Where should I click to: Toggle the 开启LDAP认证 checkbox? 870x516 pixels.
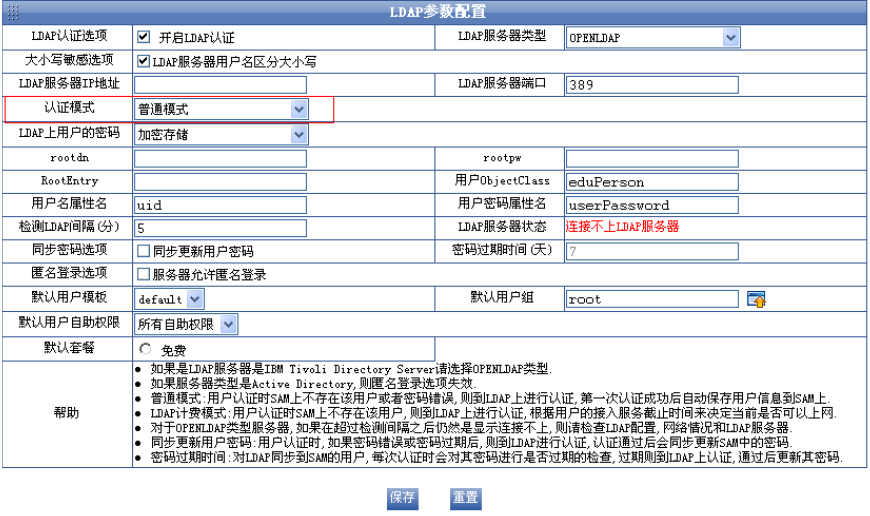(143, 37)
